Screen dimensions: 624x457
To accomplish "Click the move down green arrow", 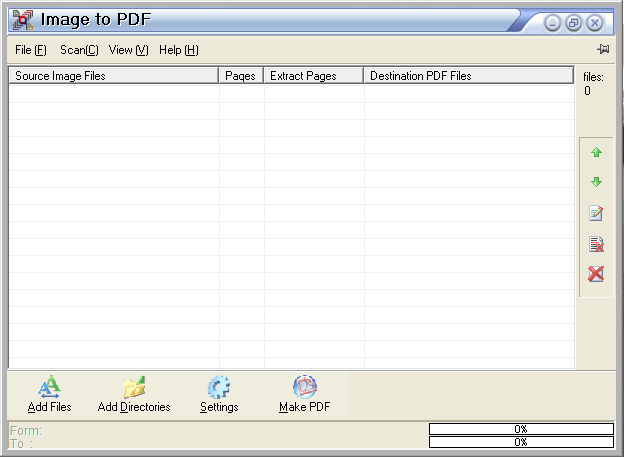I will pos(596,182).
